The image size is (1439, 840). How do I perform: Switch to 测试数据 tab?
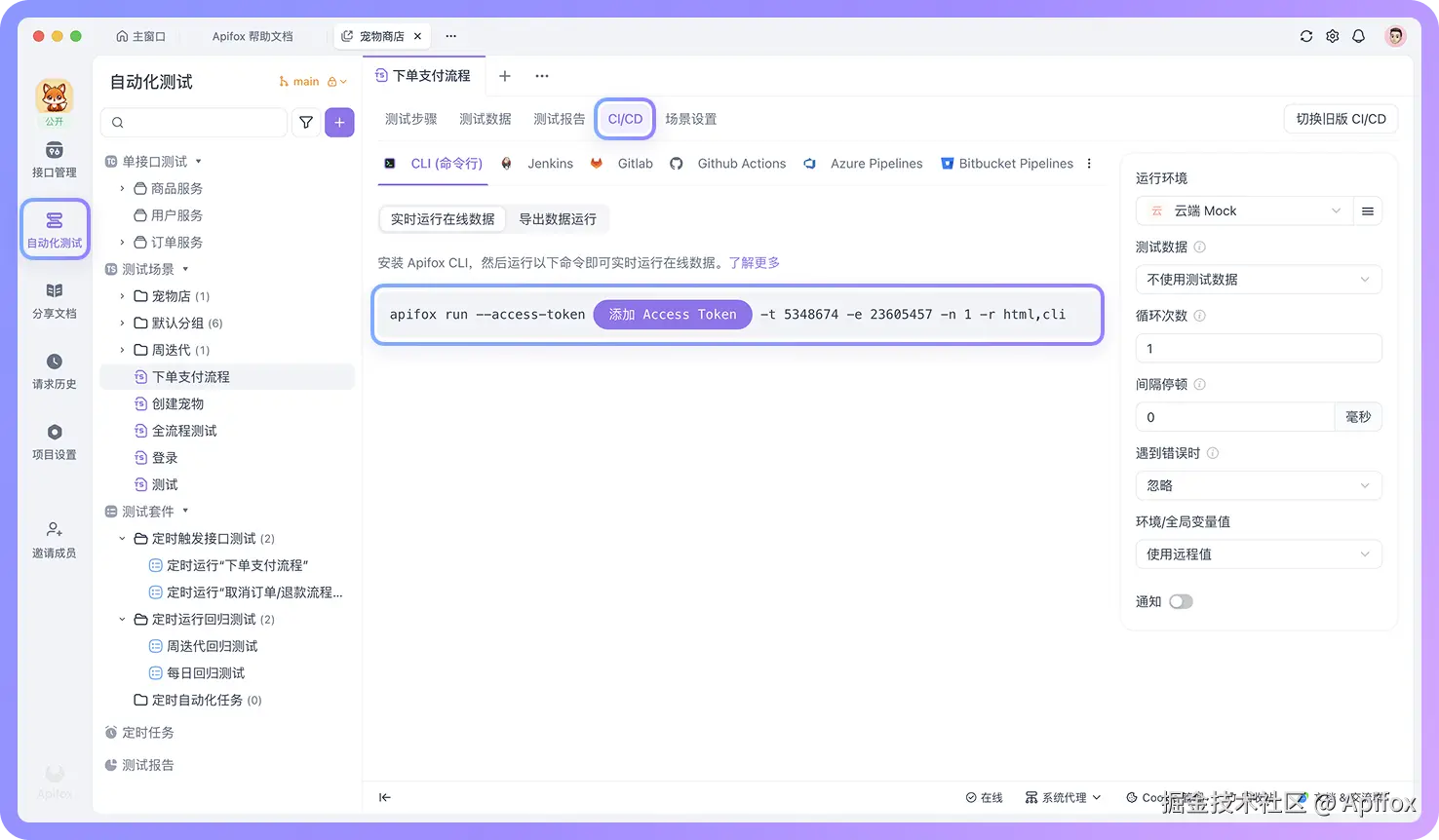[486, 119]
